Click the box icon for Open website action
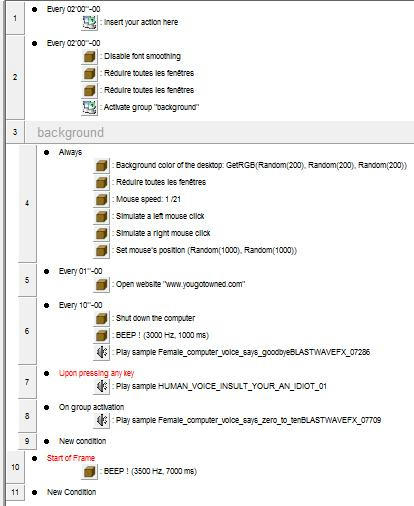The image size is (414, 506). (x=101, y=284)
